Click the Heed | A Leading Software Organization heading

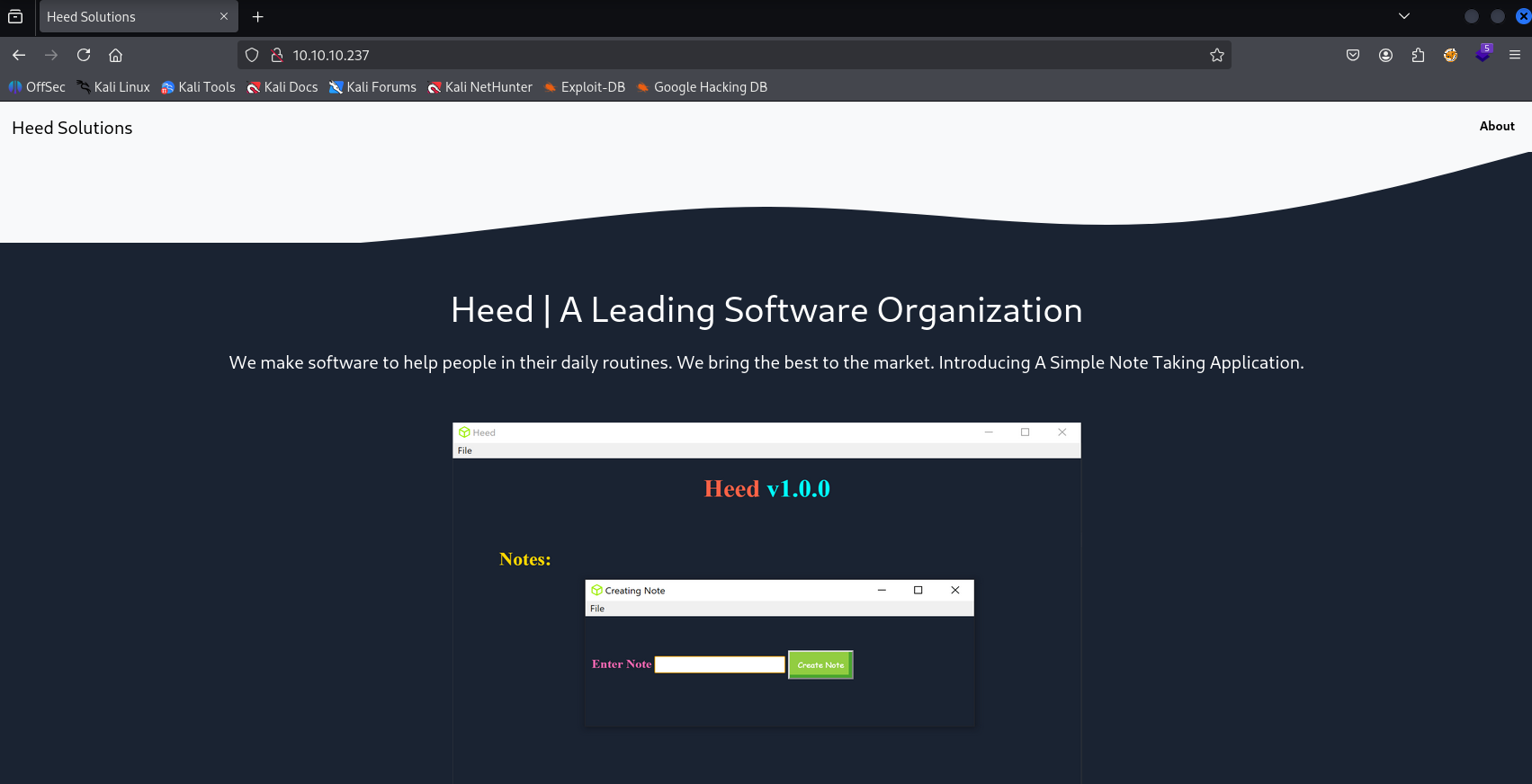766,310
